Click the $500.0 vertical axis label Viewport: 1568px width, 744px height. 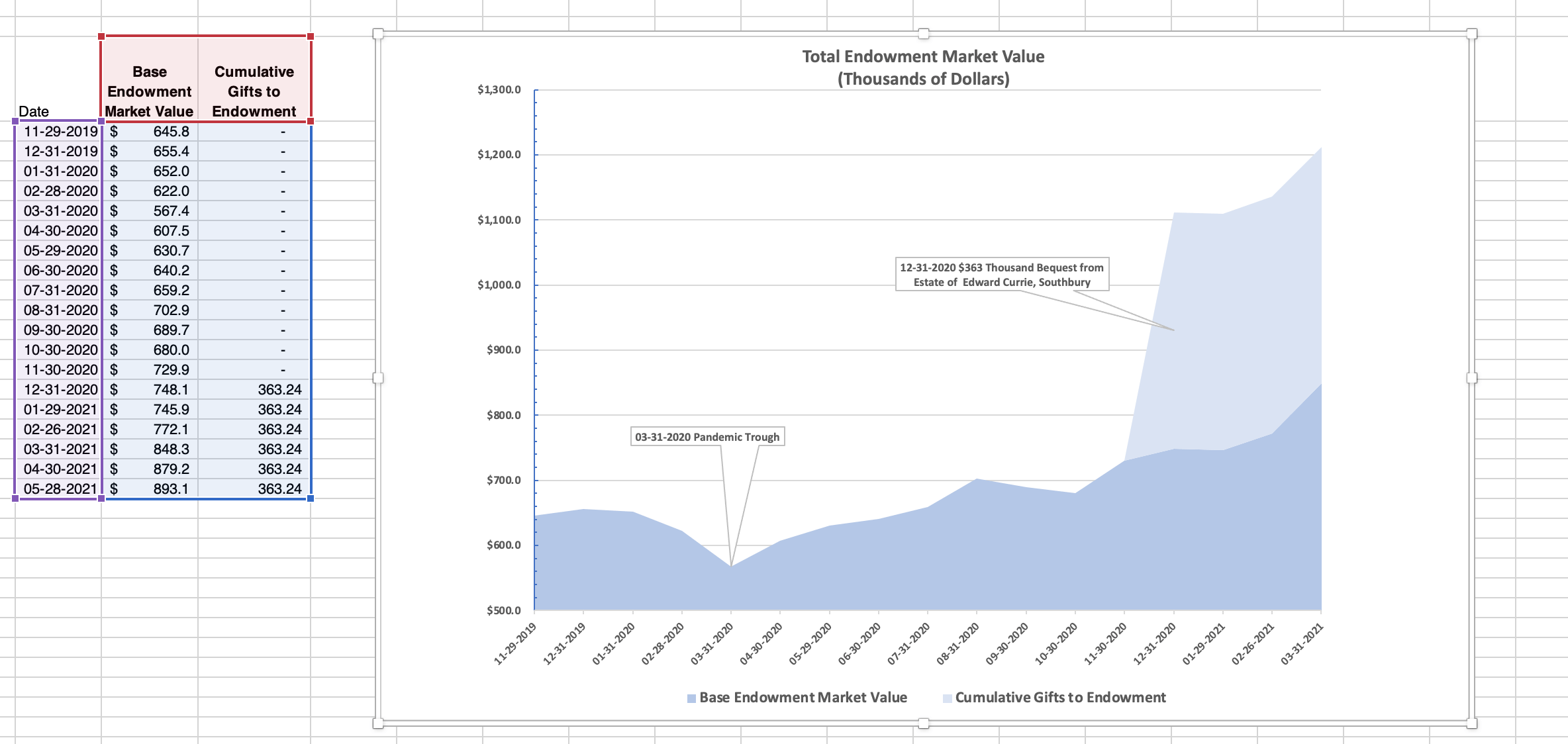pyautogui.click(x=503, y=610)
